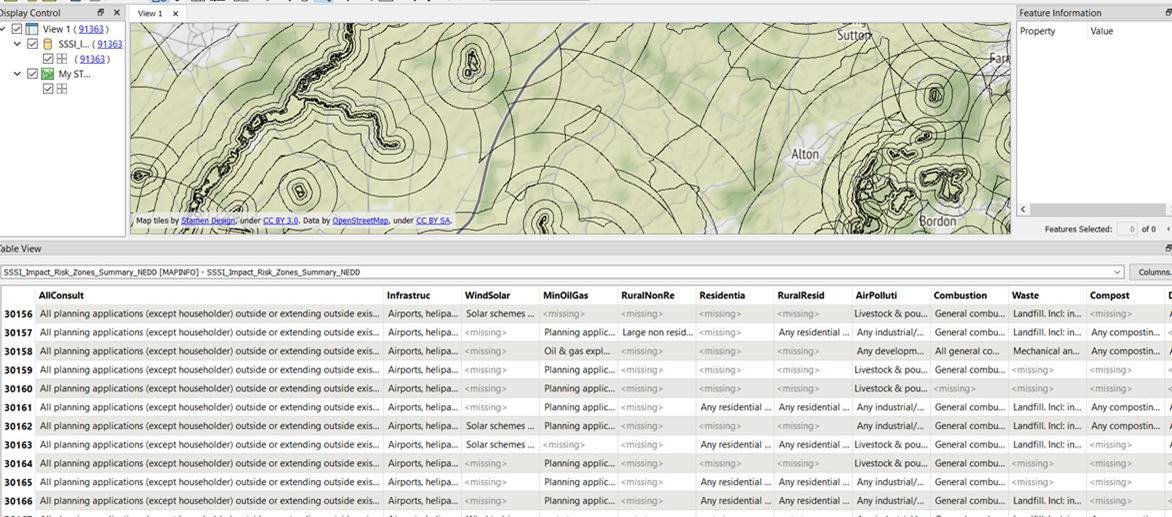Click MinOilGas cell 'Oil & gas expl...' in row 30158
This screenshot has height=517, width=1172.
pyautogui.click(x=579, y=351)
